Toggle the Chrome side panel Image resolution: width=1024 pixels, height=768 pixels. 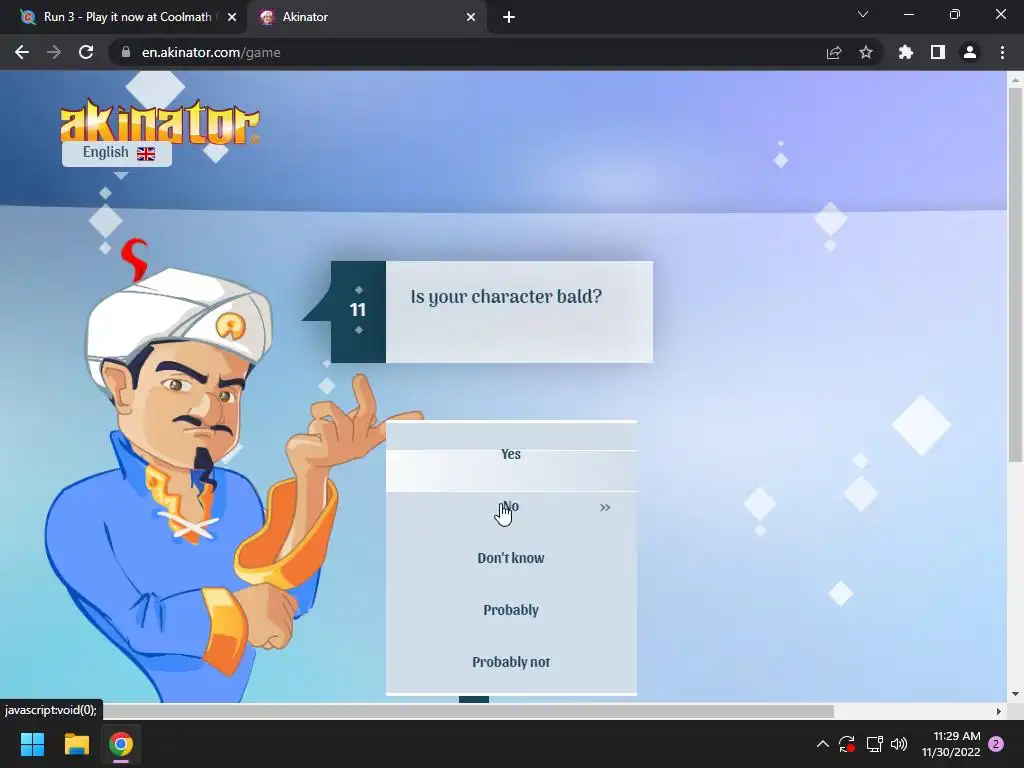click(x=938, y=52)
